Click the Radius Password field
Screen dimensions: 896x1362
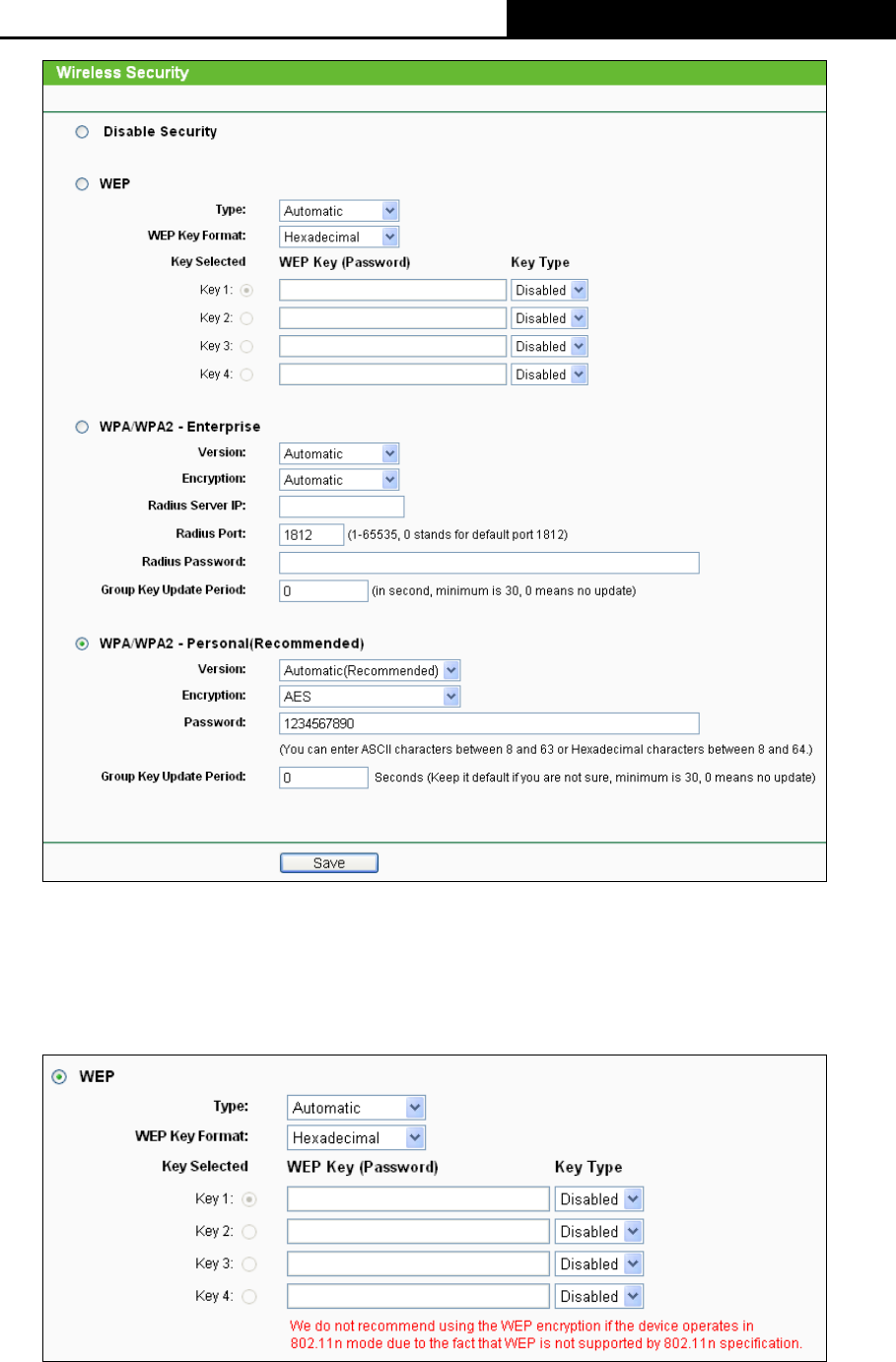point(489,563)
